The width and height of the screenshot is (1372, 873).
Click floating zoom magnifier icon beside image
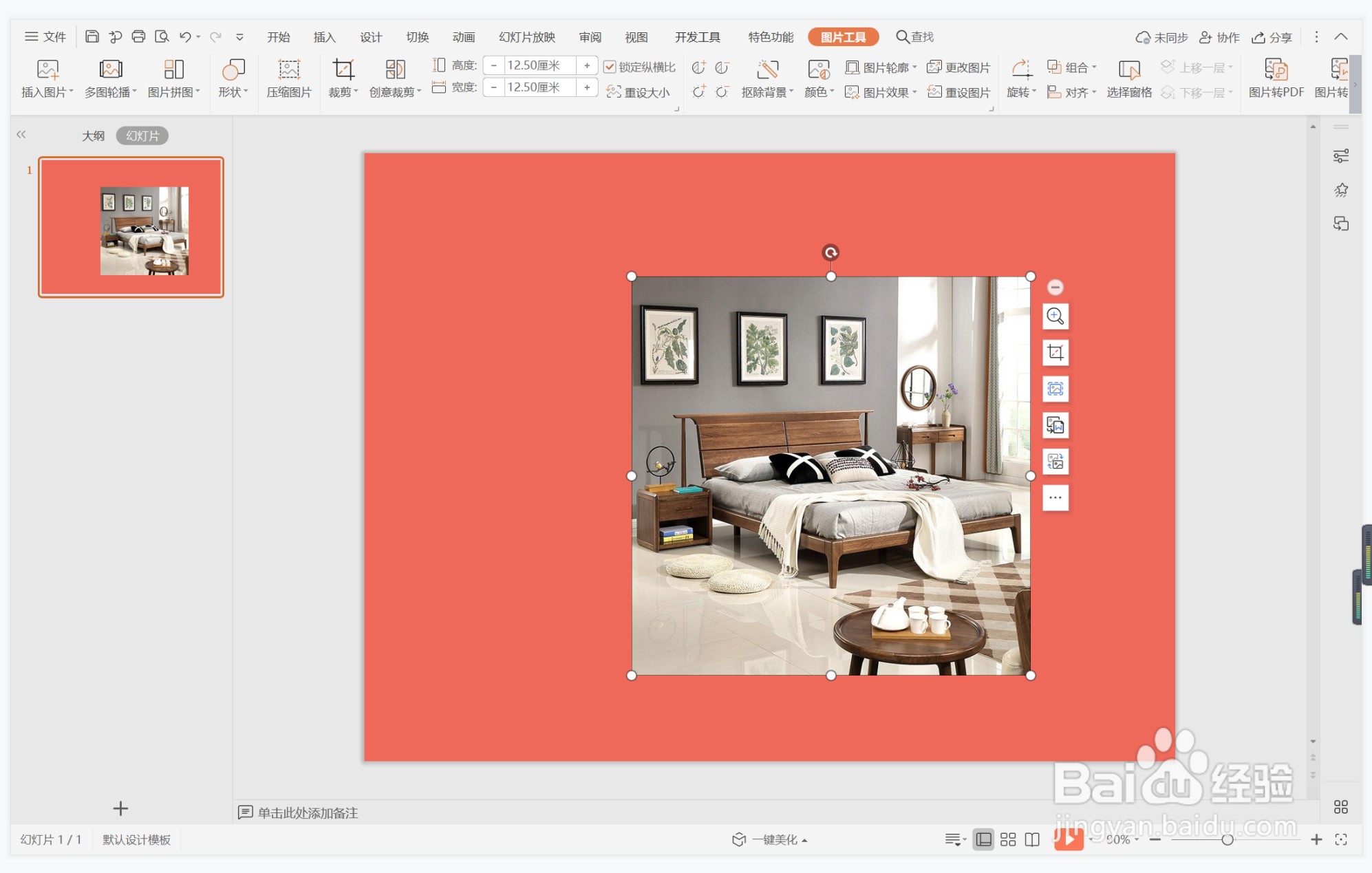(x=1055, y=316)
